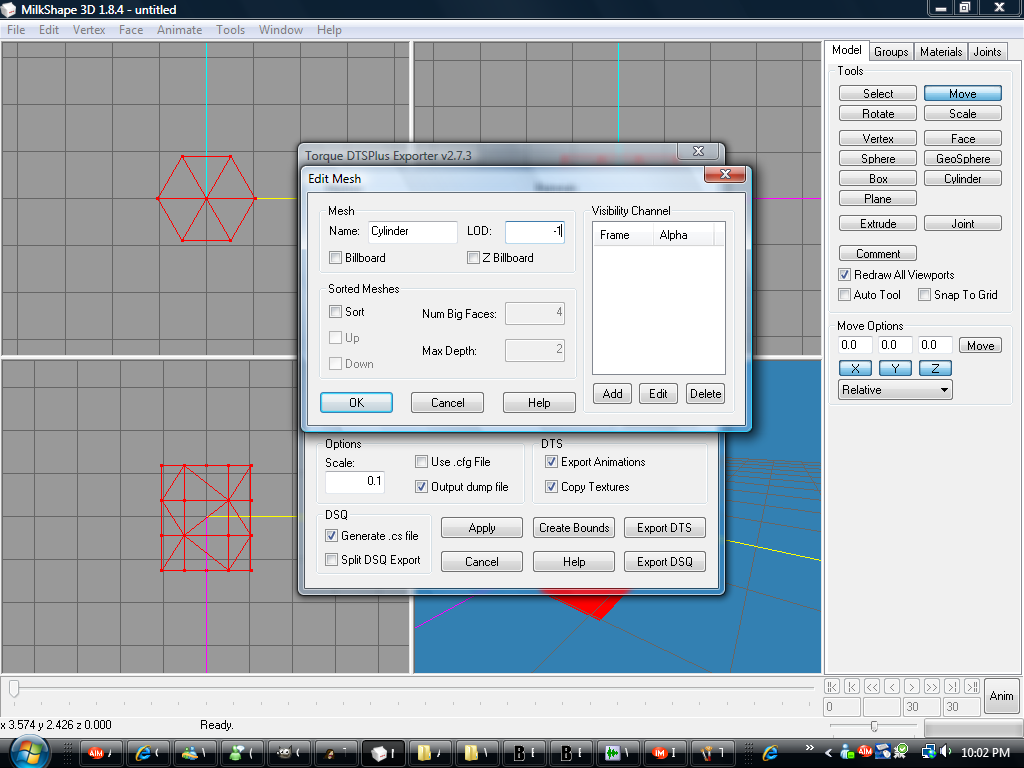Open the Tools menu
Screen dimensions: 1024x768
click(231, 30)
